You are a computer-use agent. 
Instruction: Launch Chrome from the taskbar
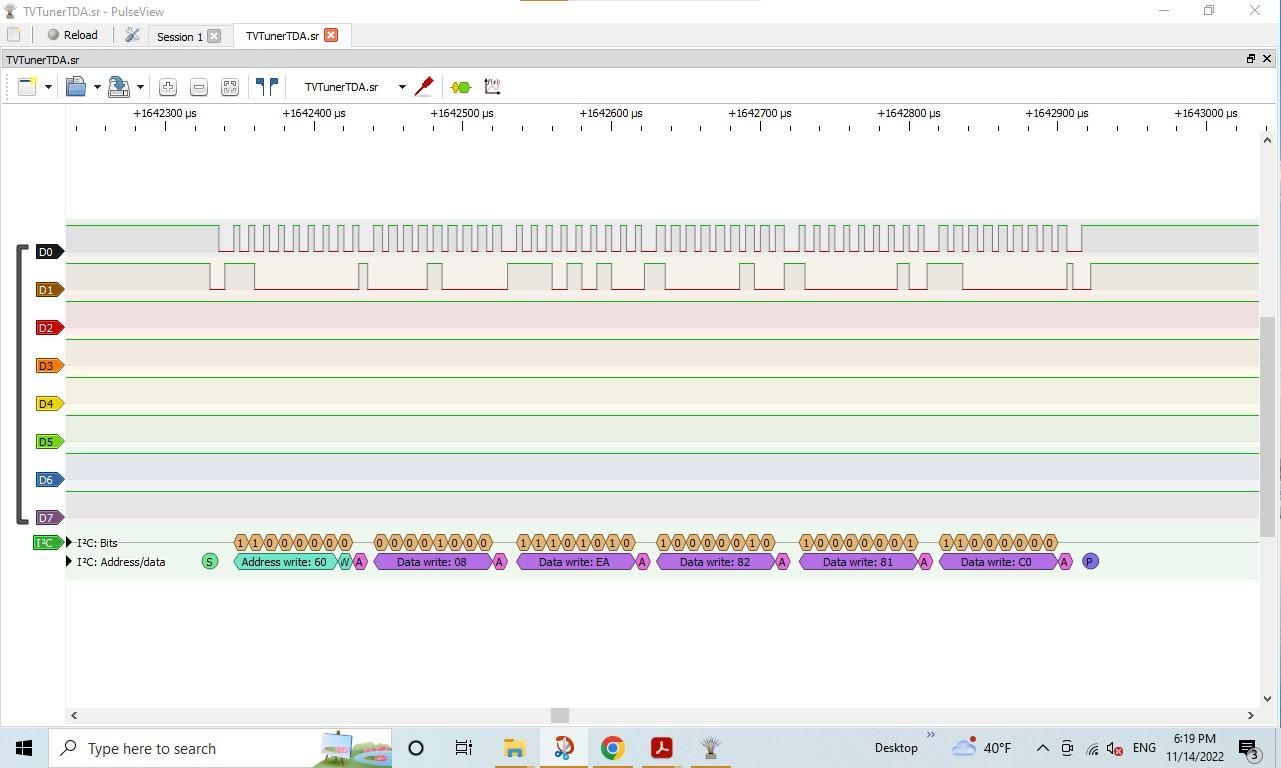click(x=612, y=747)
